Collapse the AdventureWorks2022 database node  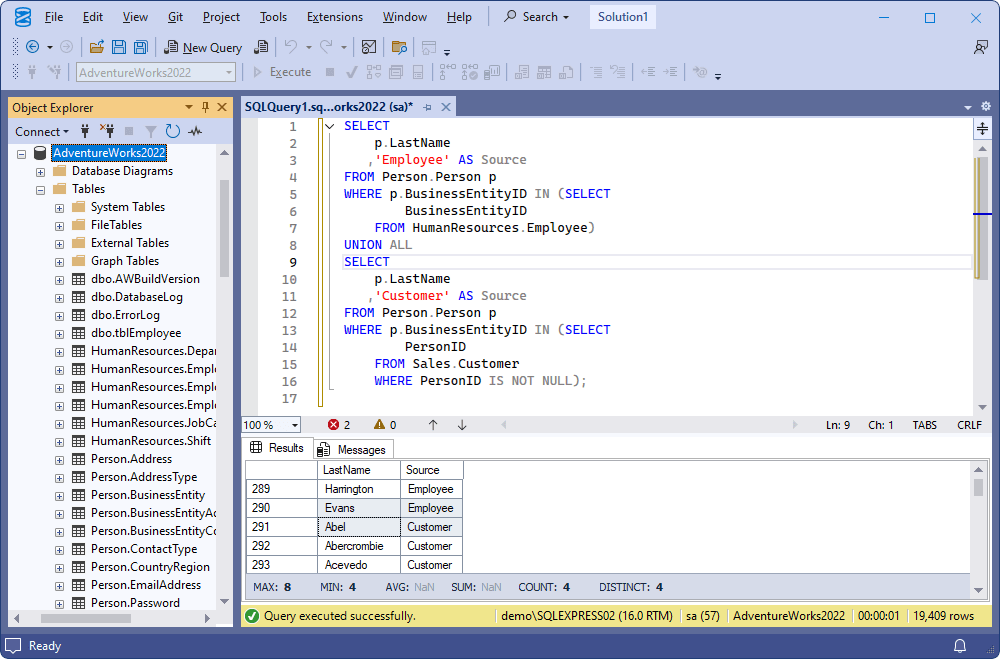(22, 154)
